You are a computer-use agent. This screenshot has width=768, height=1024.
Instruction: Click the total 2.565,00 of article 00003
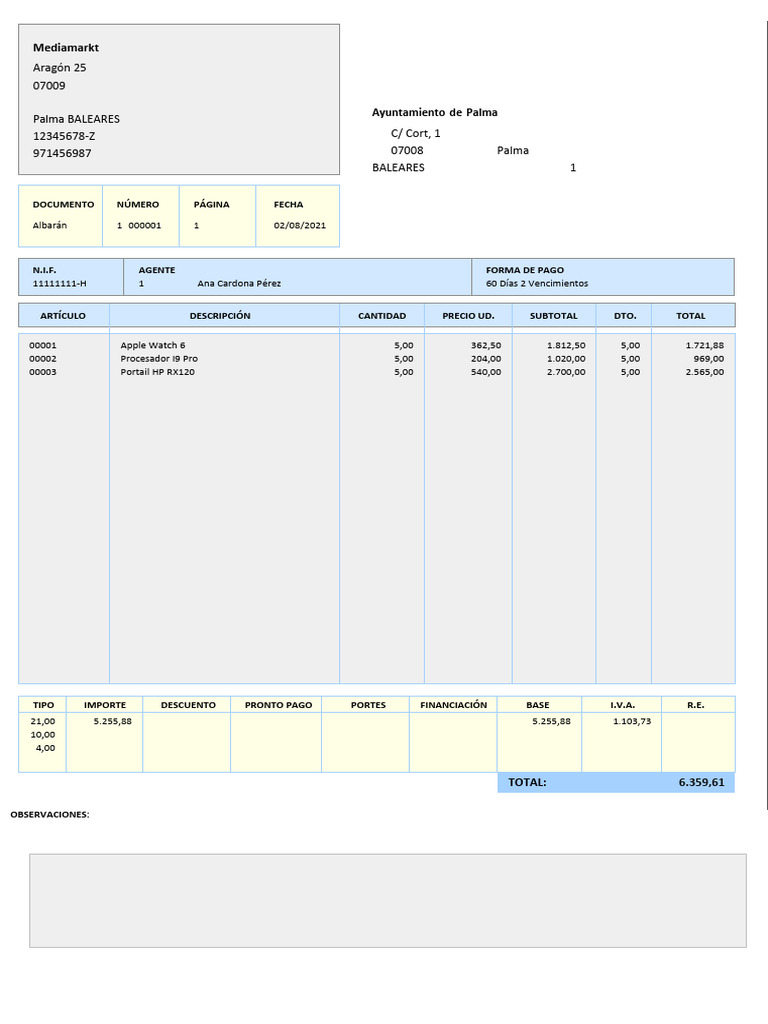(705, 372)
